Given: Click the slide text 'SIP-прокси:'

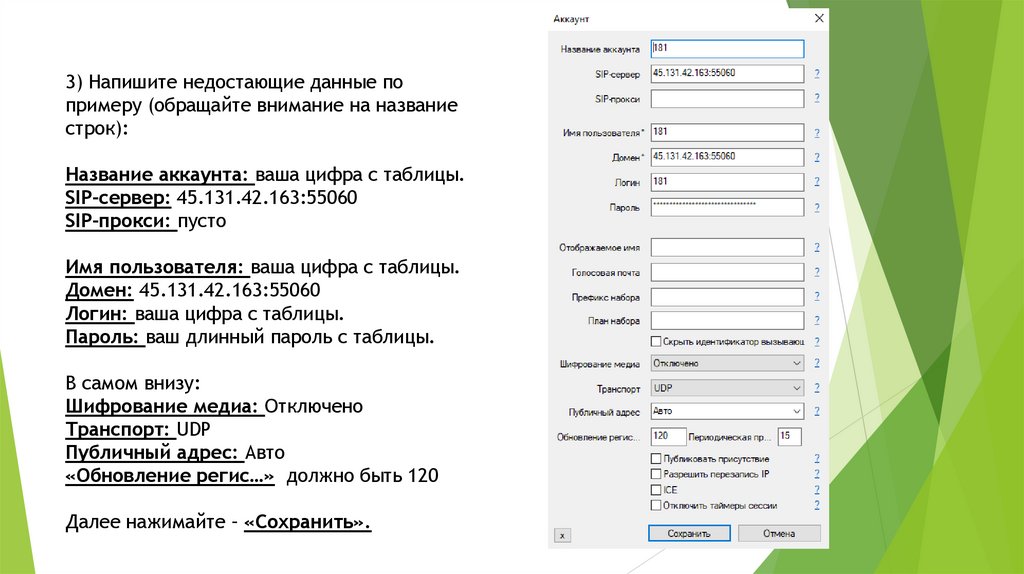Looking at the screenshot, I should pos(118,221).
